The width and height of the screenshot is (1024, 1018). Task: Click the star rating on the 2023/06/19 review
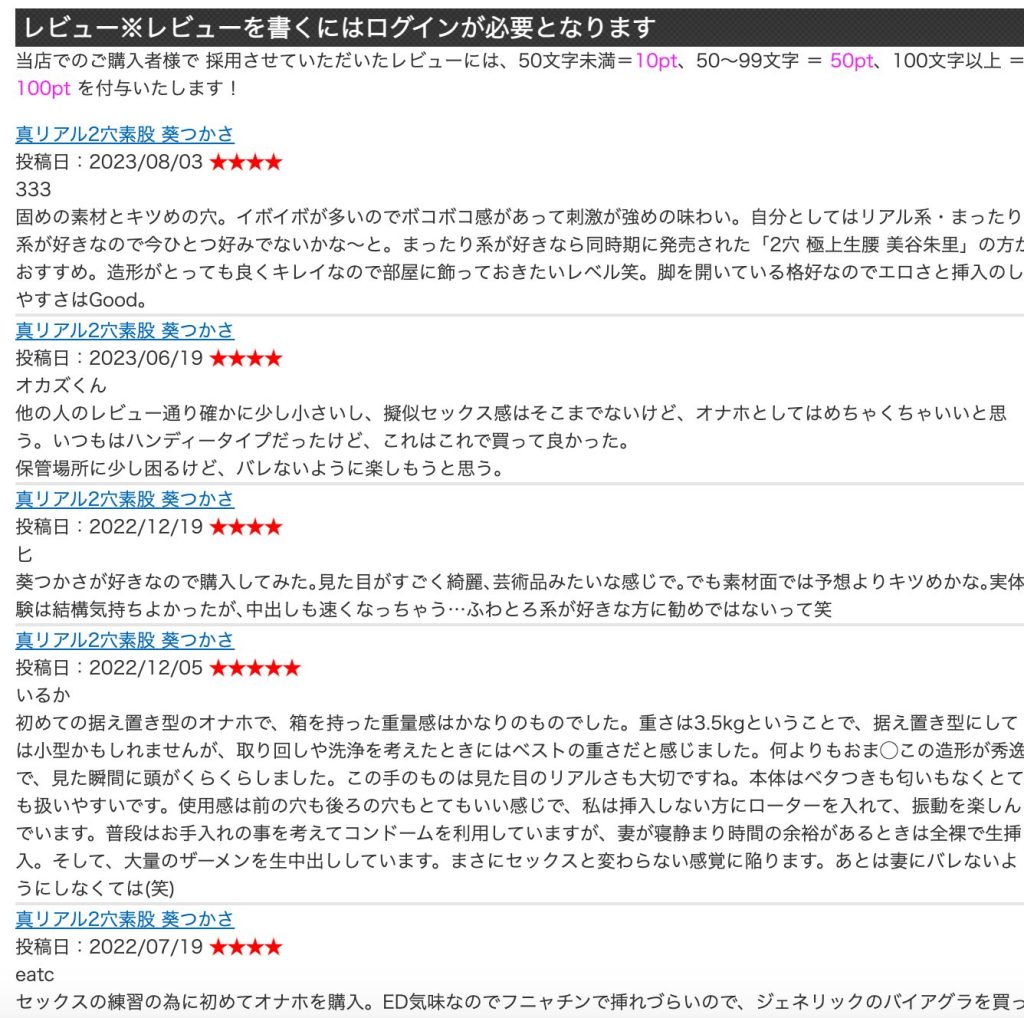point(245,358)
